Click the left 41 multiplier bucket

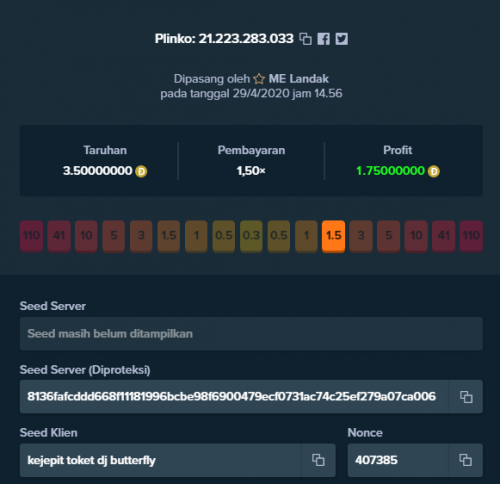coord(59,236)
